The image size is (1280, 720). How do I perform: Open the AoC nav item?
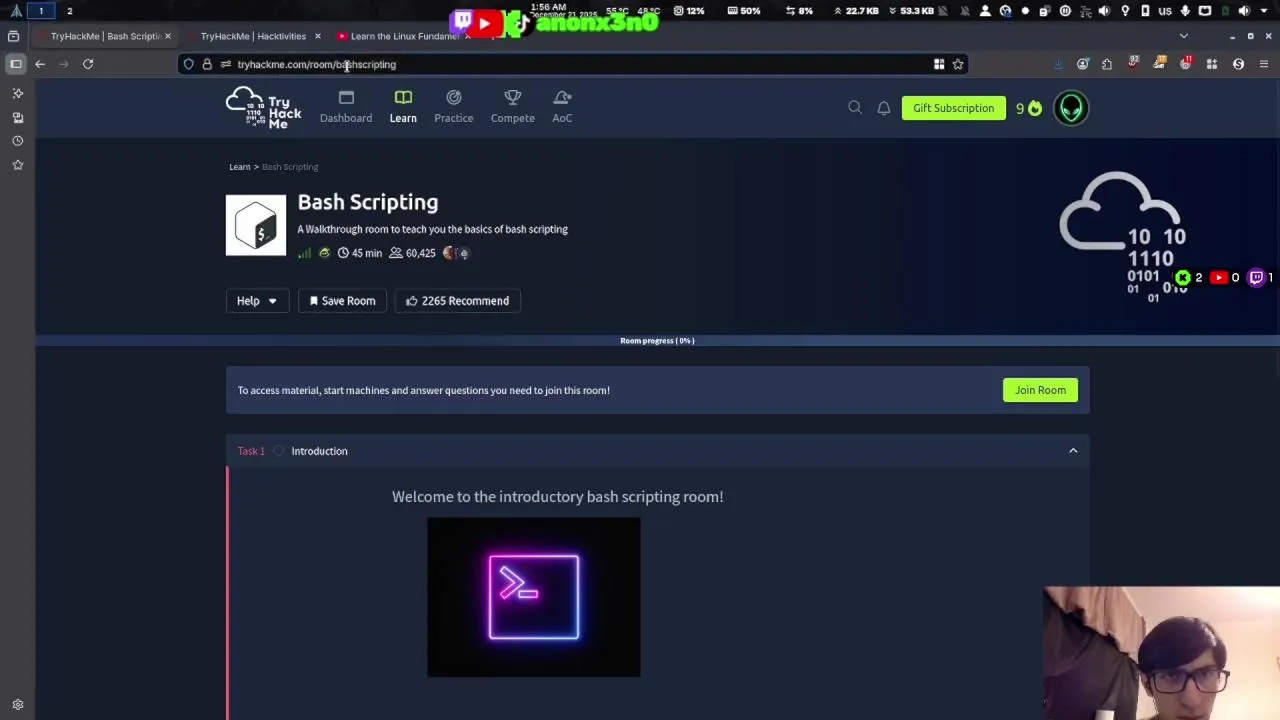[562, 107]
